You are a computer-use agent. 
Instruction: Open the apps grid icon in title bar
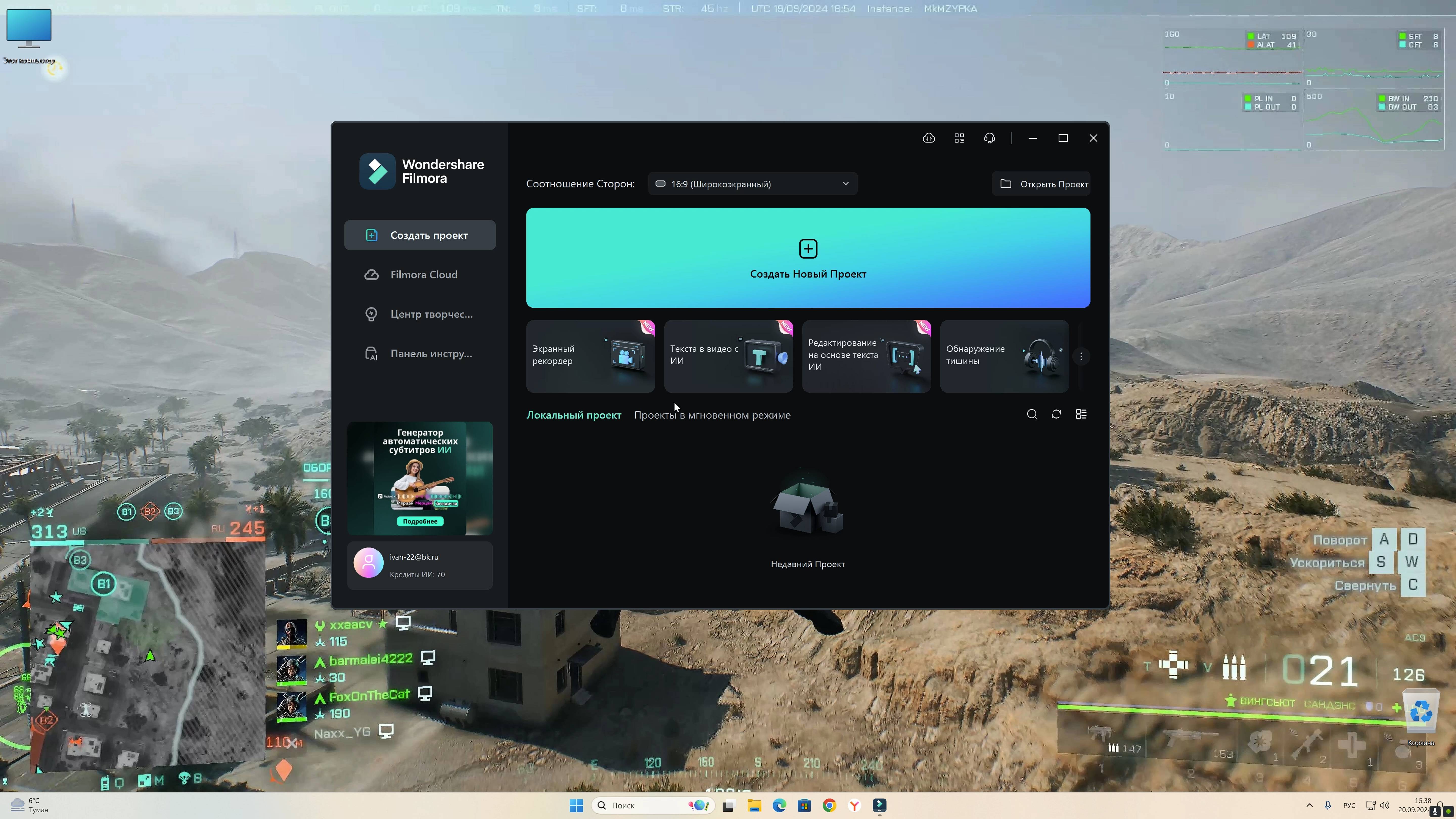coord(959,138)
